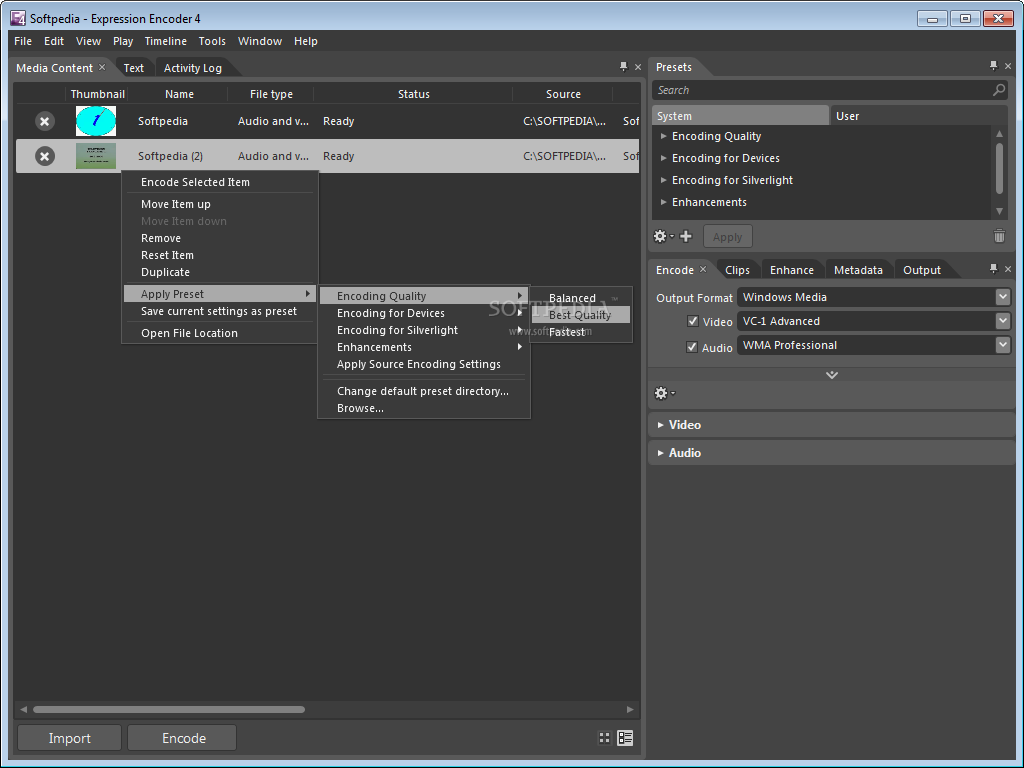Switch to thumbnail grid view

click(604, 738)
